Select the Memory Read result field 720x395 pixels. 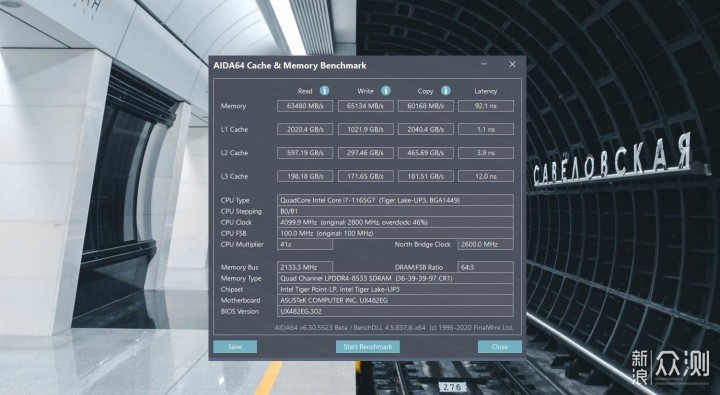(305, 106)
